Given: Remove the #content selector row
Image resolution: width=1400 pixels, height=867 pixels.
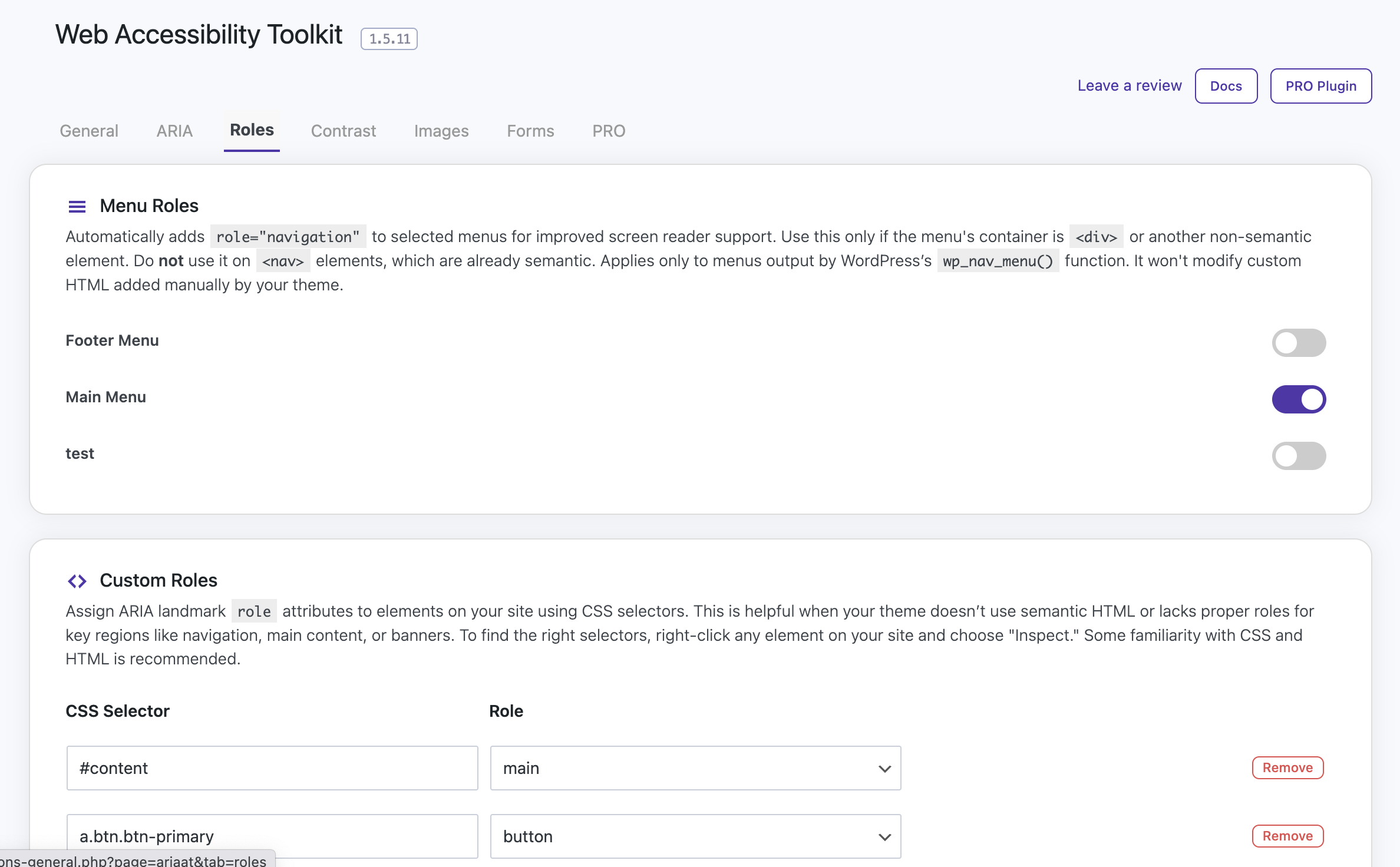Looking at the screenshot, I should coord(1287,768).
